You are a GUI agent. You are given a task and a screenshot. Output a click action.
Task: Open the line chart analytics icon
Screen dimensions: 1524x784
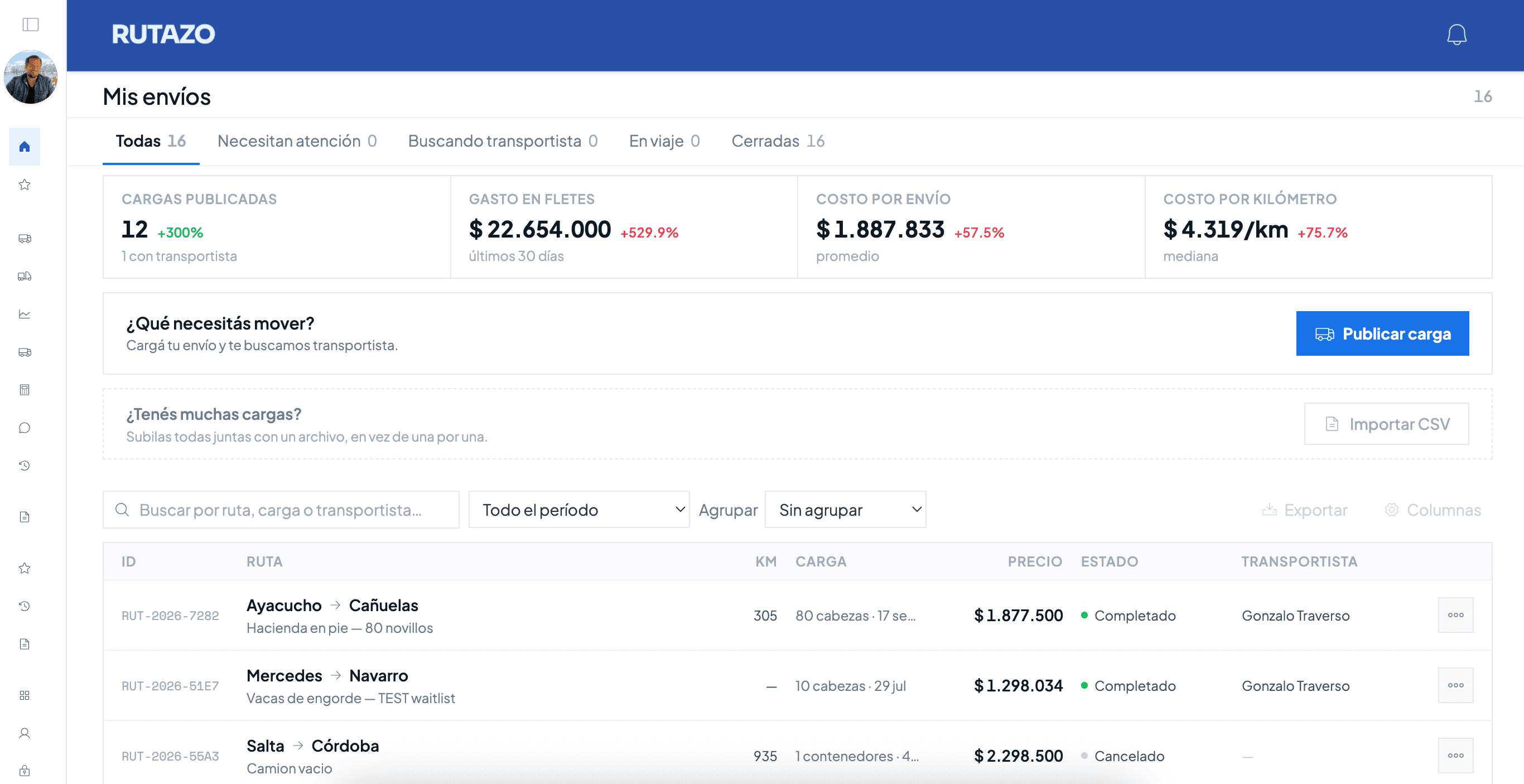click(x=24, y=314)
